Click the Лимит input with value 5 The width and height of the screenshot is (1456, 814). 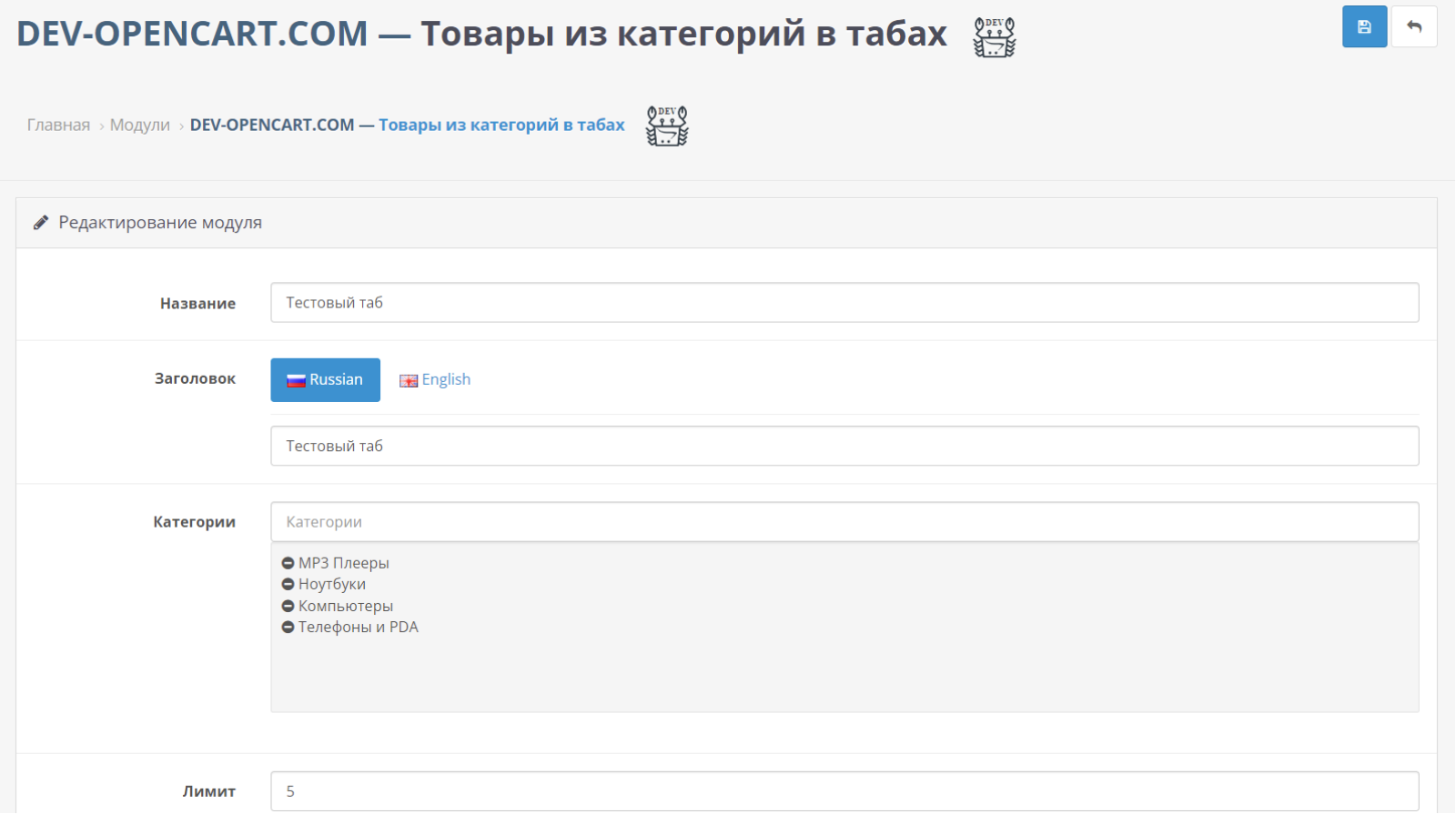844,791
